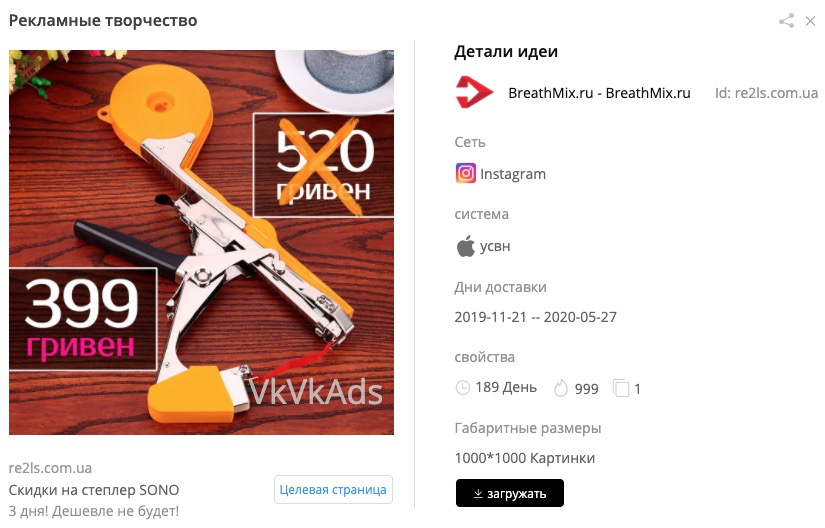This screenshot has height=528, width=825.
Task: Click the copies icon beside 1
Action: (x=621, y=389)
